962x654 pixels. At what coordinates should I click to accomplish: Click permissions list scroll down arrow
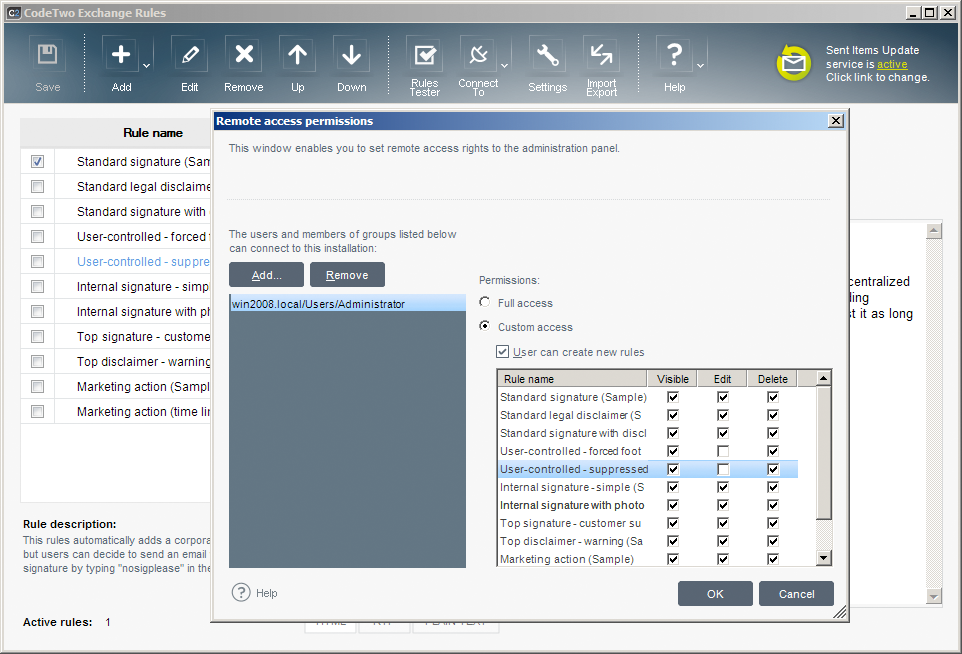pyautogui.click(x=824, y=558)
